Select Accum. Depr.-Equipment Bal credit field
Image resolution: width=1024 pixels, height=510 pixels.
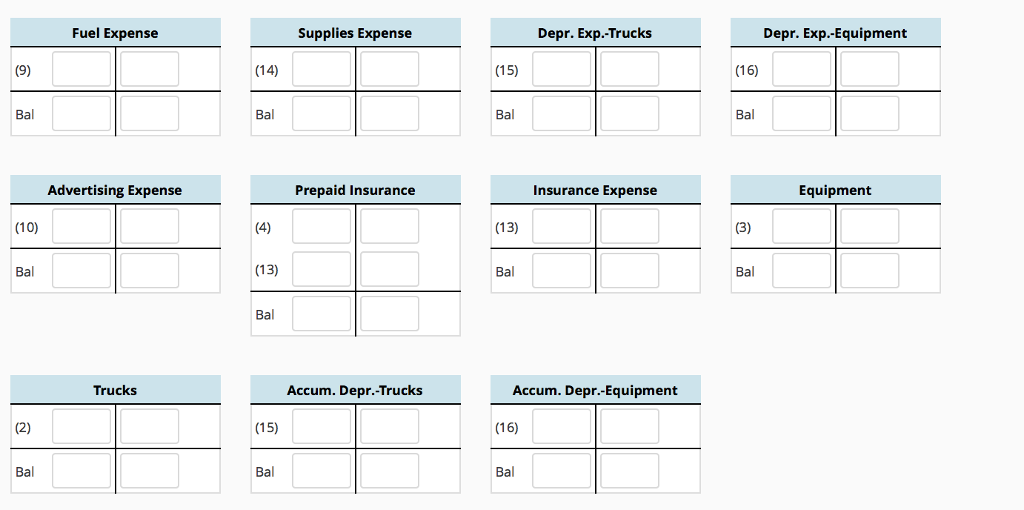tap(630, 471)
